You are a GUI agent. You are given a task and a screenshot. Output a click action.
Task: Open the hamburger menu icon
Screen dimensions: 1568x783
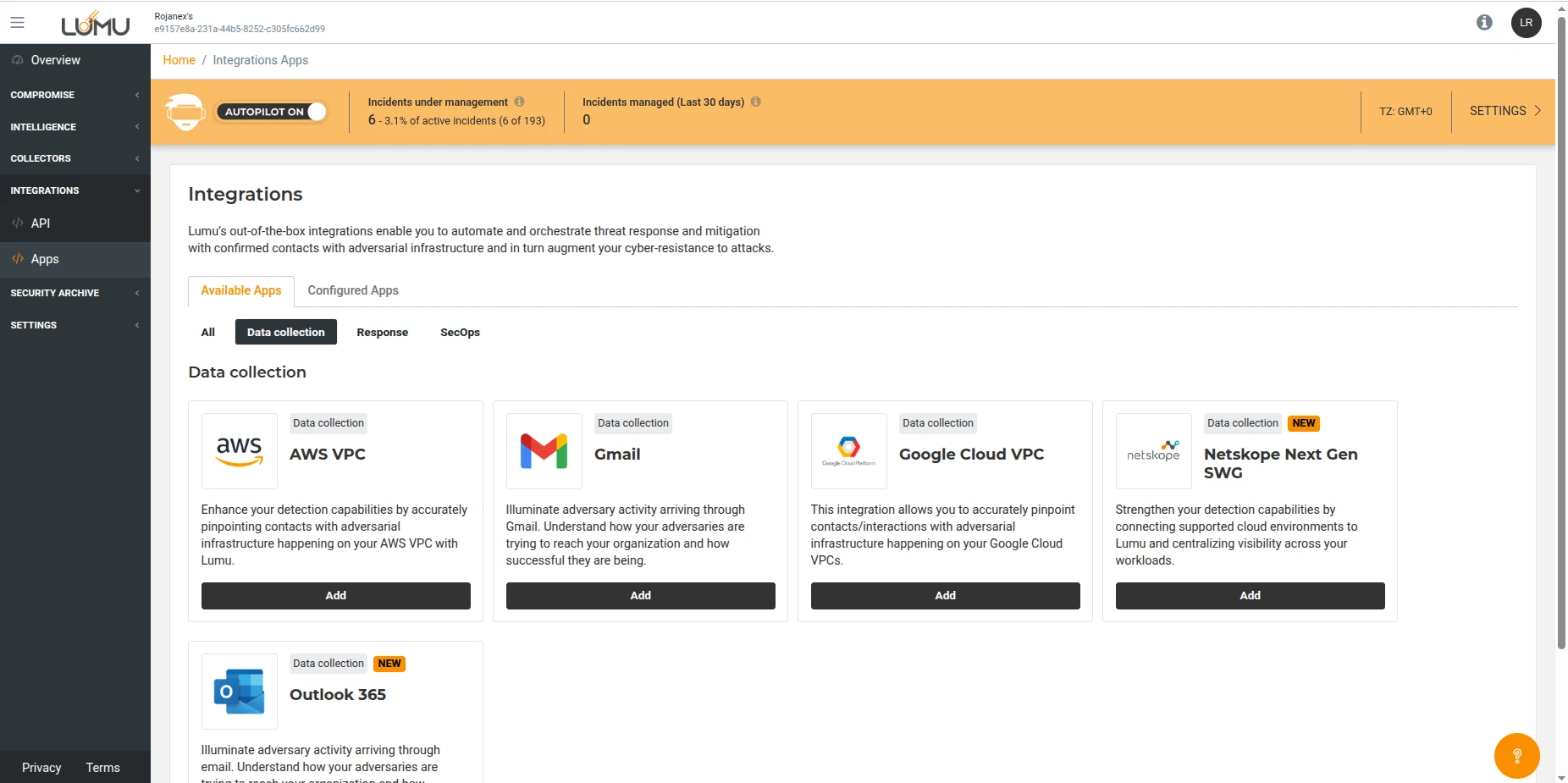(17, 23)
